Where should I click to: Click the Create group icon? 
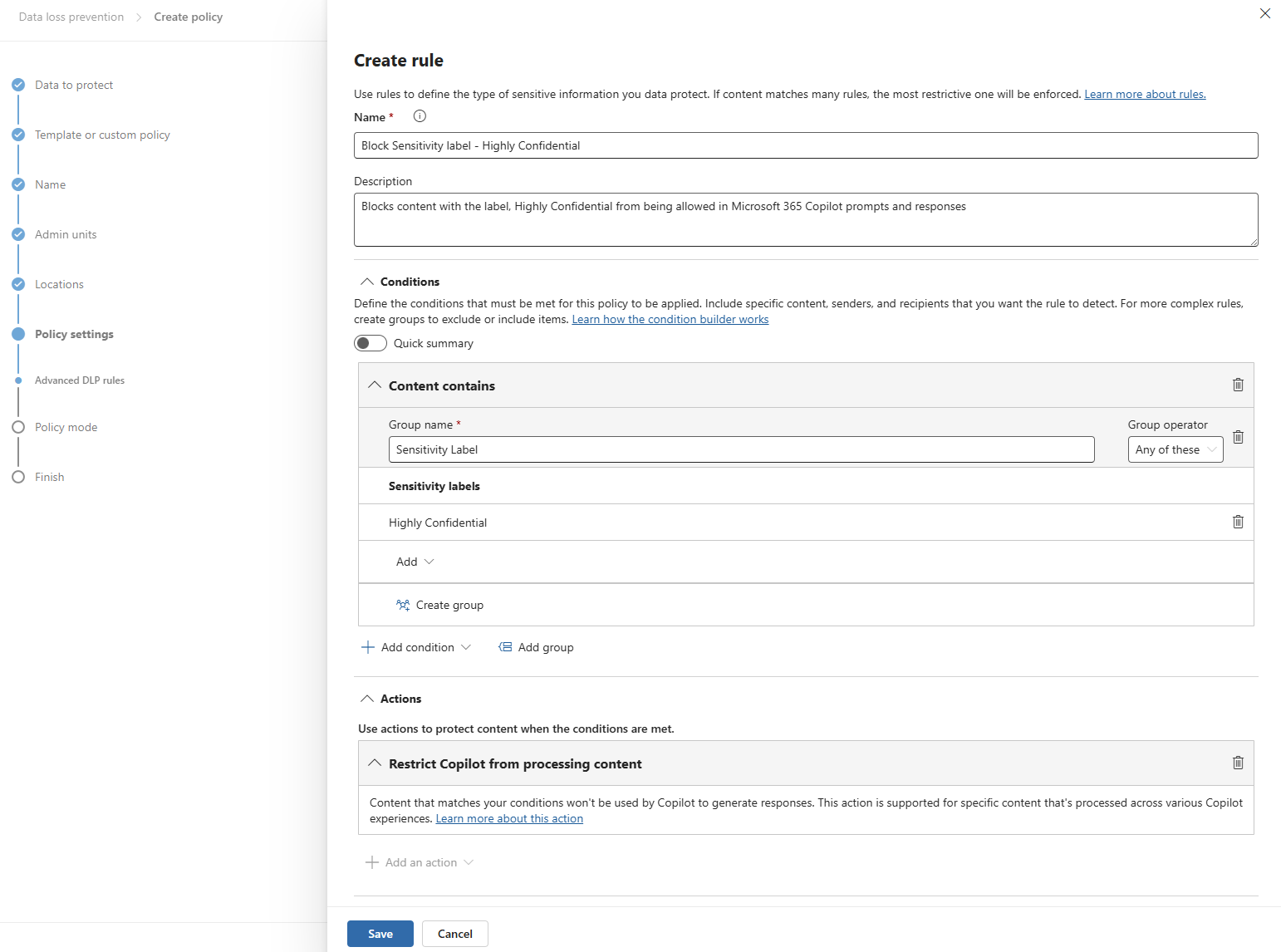(403, 605)
